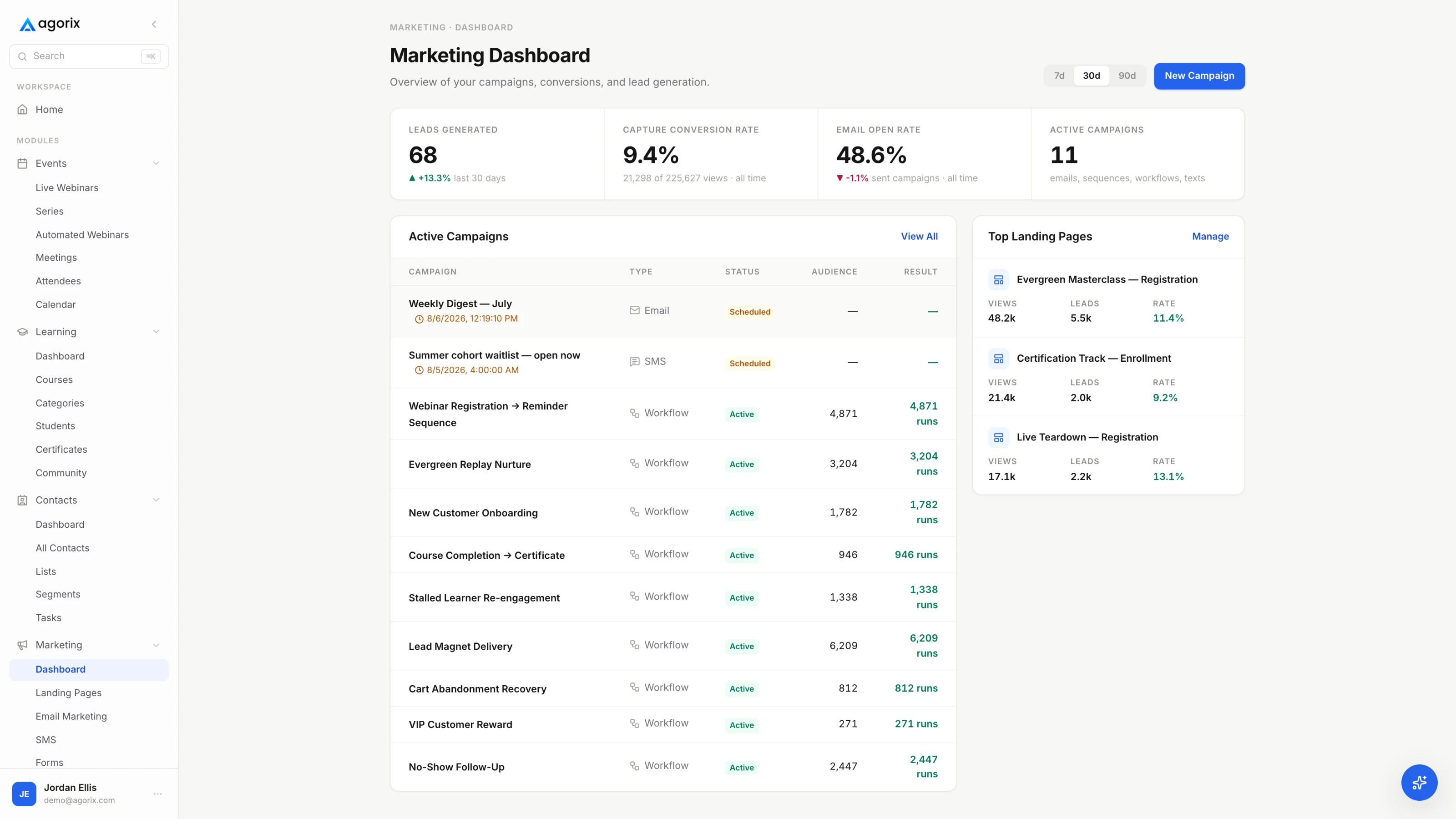Click the Active badge for VIP Customer Reward
This screenshot has height=819, width=1456.
pyautogui.click(x=742, y=725)
